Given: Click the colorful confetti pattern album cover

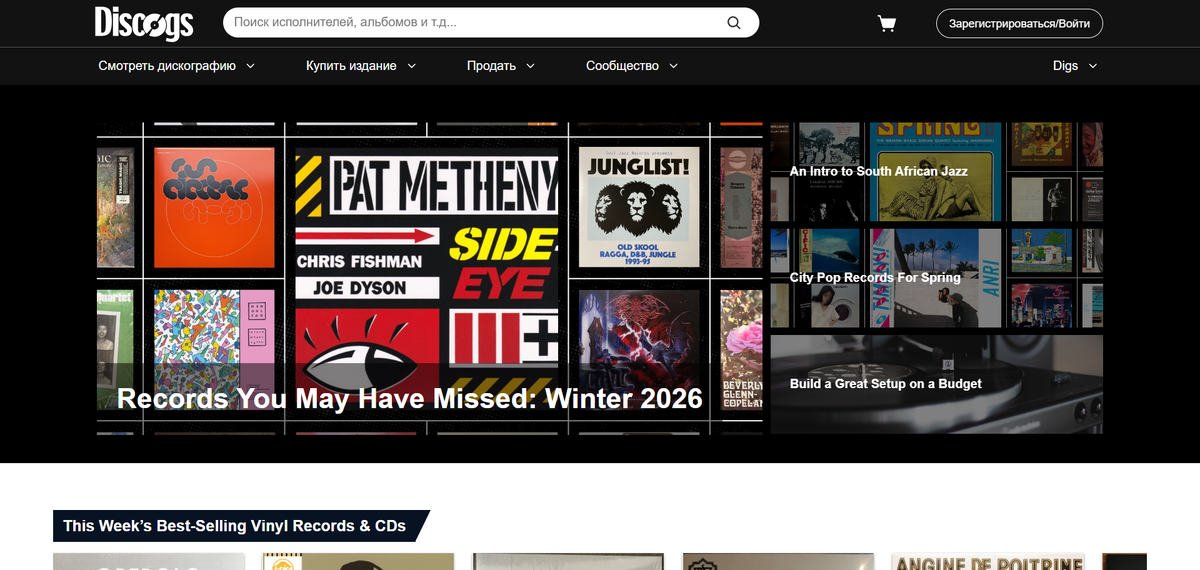Looking at the screenshot, I should point(214,350).
